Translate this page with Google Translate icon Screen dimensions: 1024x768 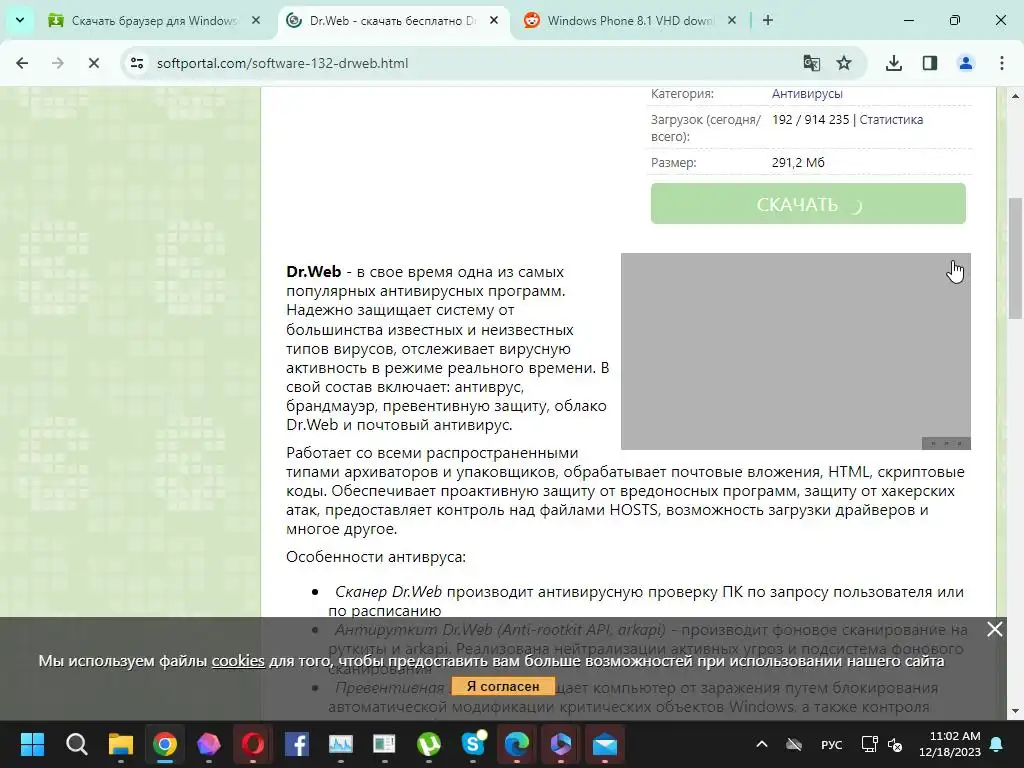coord(811,63)
